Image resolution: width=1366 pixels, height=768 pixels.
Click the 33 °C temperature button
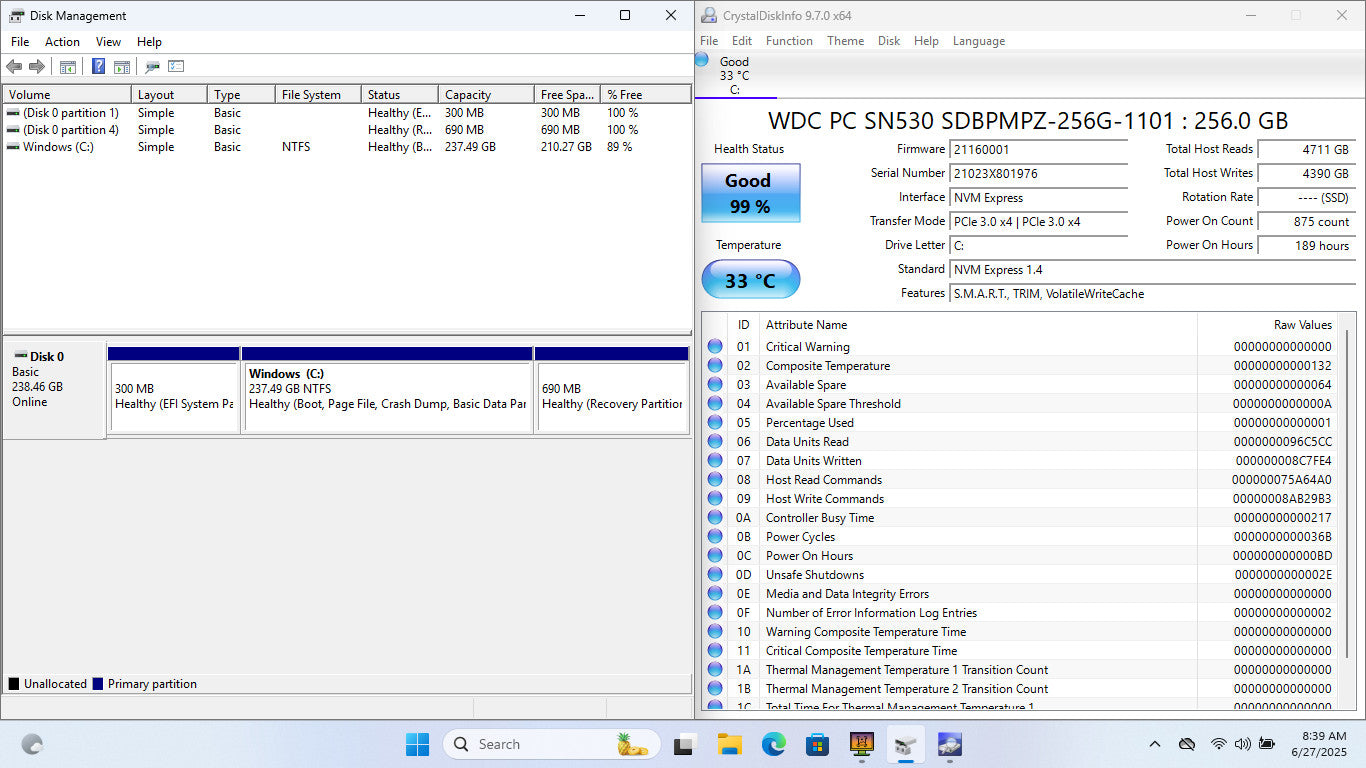pos(750,280)
